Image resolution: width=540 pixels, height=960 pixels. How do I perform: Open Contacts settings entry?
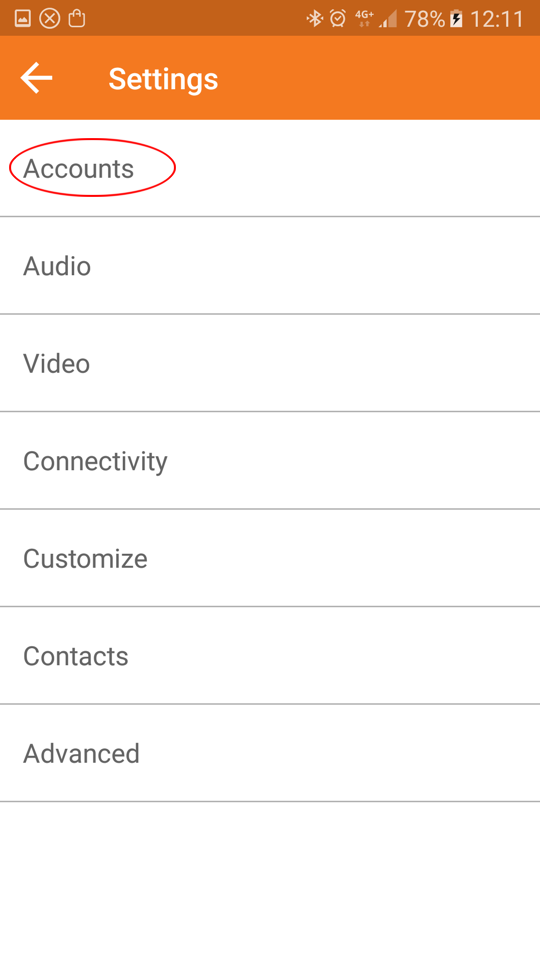tap(270, 656)
